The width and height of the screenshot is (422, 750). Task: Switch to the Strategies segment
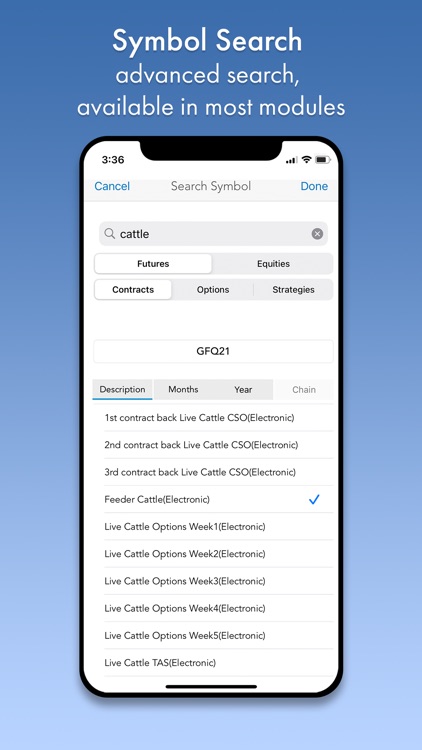coord(293,289)
